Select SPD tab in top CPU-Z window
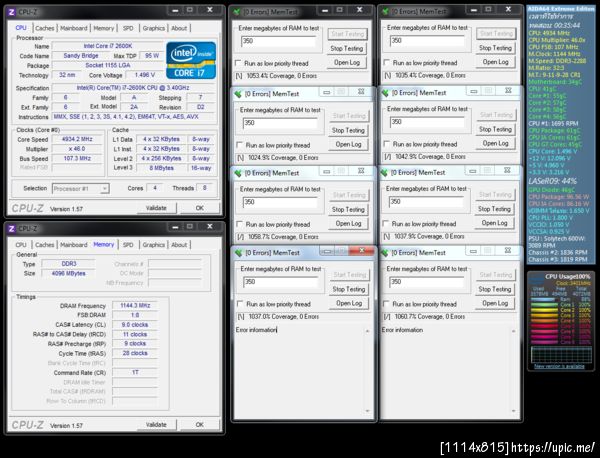This screenshot has height=458, width=600. [x=128, y=28]
